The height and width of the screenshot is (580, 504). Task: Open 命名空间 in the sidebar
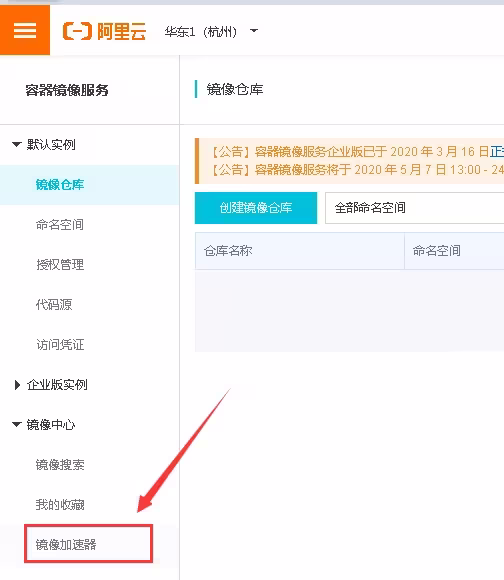60,225
